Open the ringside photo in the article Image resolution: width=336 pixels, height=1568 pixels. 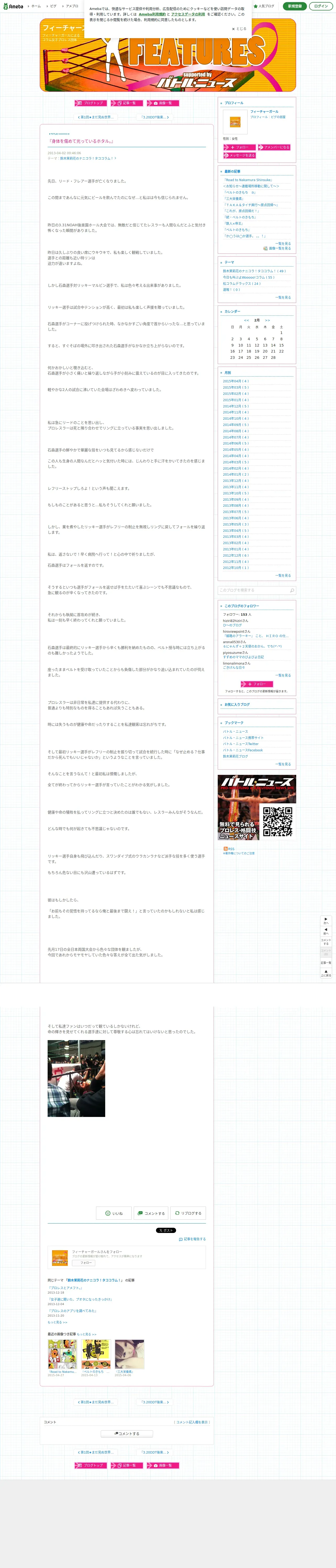click(x=76, y=1078)
